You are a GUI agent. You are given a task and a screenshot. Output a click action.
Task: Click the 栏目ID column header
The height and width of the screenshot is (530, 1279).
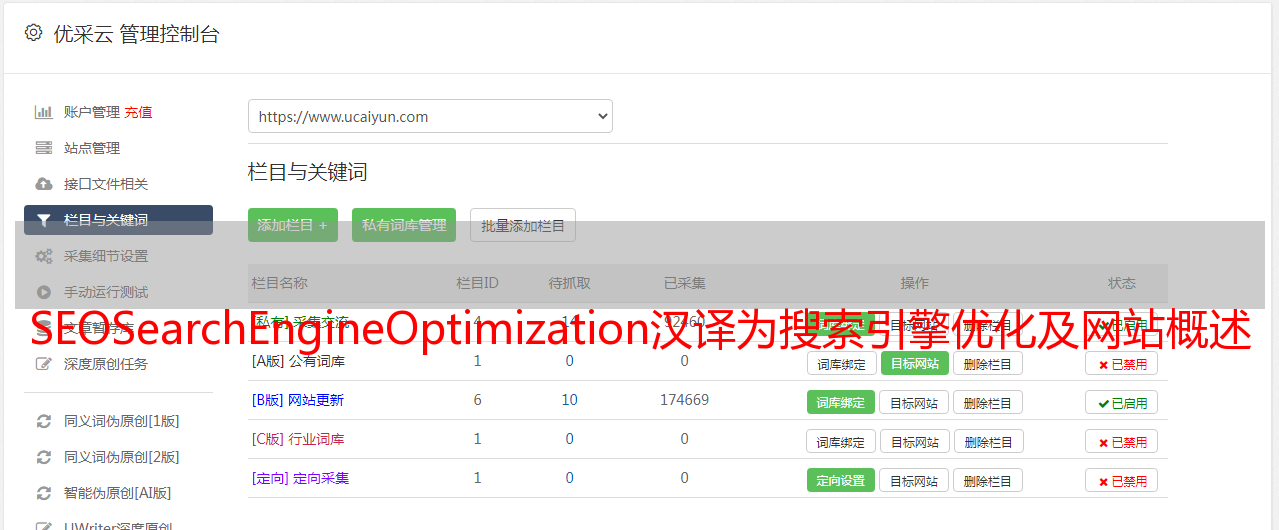tap(477, 283)
